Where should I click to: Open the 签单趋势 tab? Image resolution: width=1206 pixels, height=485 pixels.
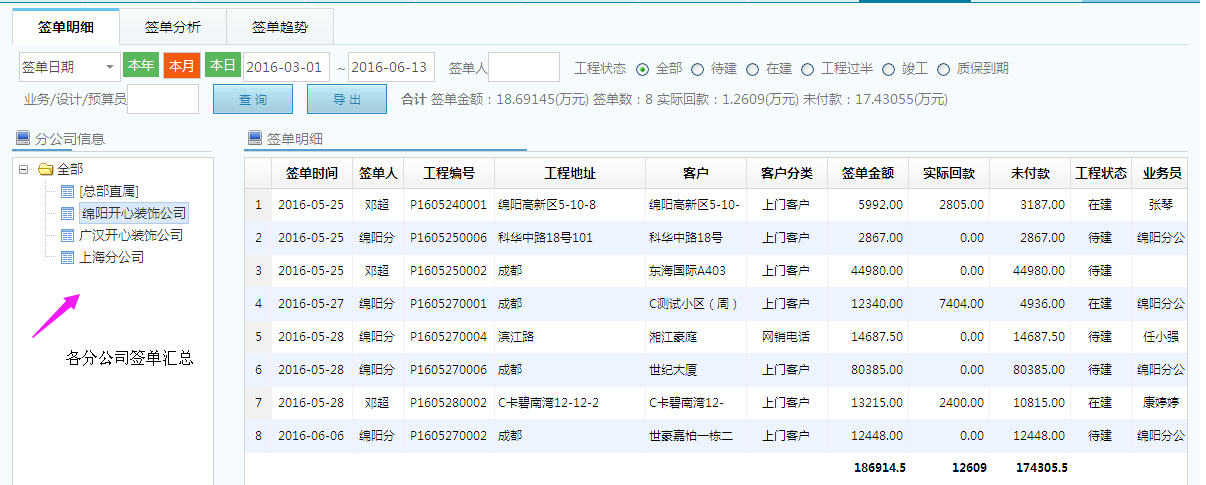point(279,26)
